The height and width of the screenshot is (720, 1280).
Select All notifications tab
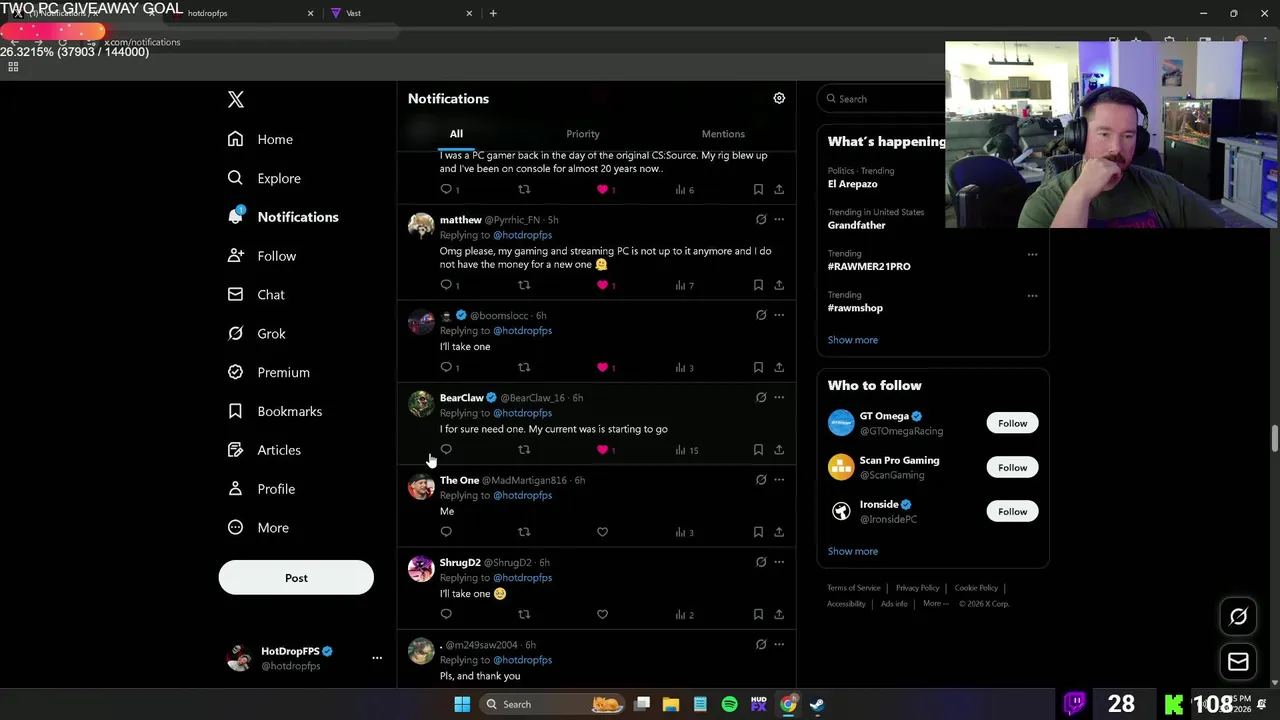456,134
